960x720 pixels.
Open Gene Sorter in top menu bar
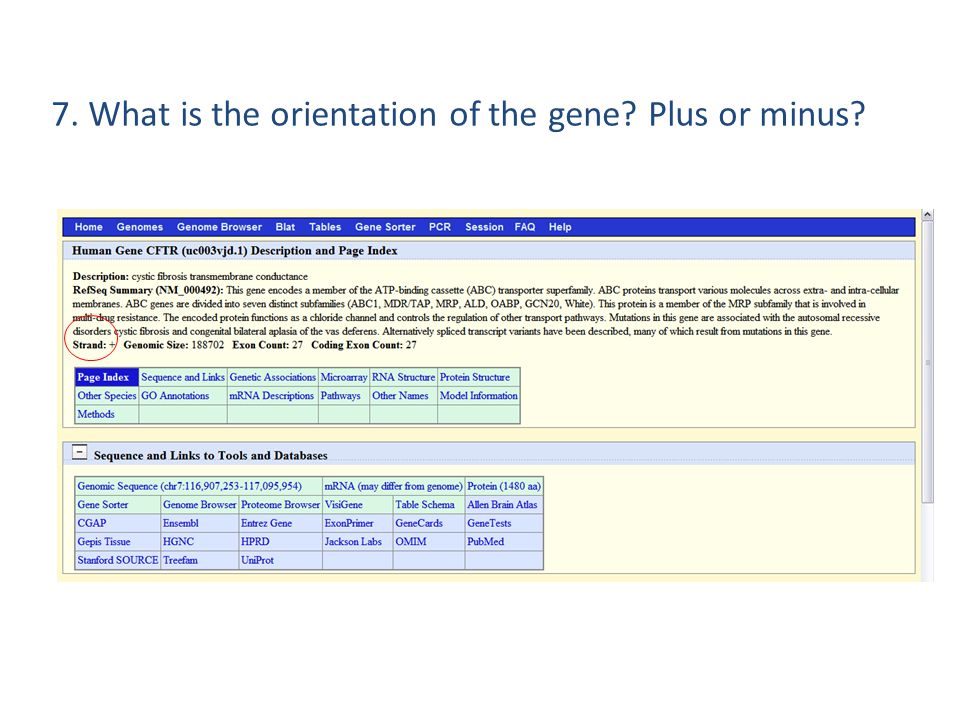pos(385,227)
